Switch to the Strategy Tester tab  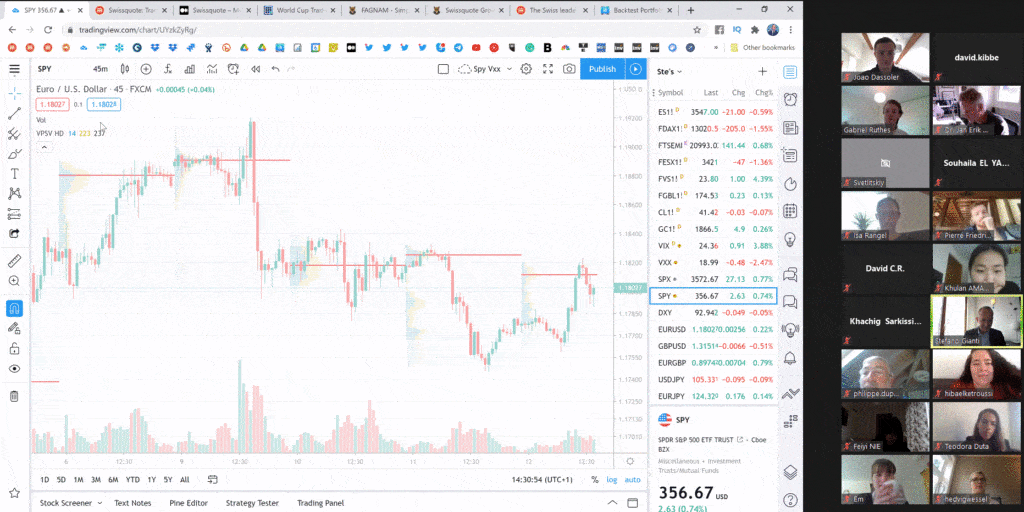click(252, 503)
